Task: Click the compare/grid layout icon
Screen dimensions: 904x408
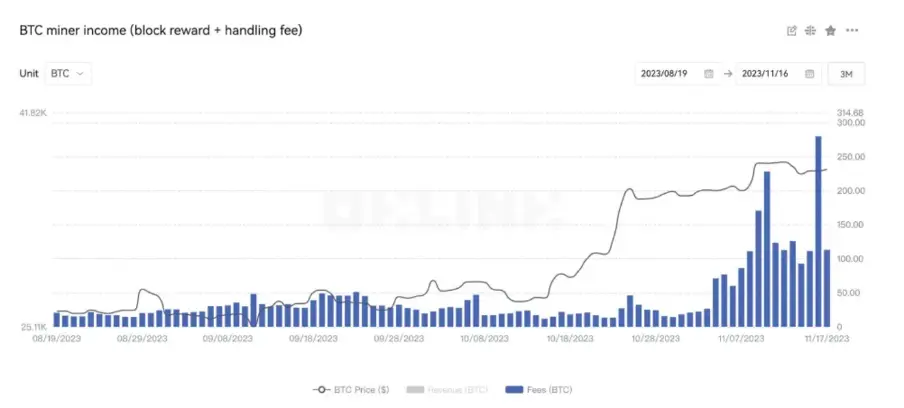Action: pos(811,30)
